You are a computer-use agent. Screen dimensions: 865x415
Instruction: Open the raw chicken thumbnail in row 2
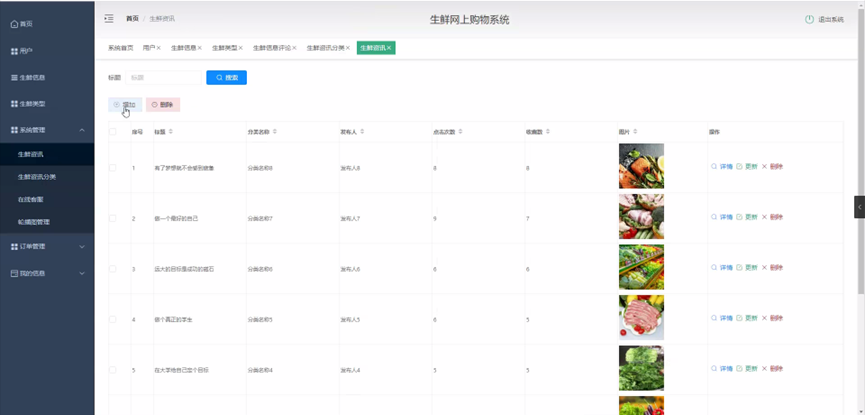point(641,216)
